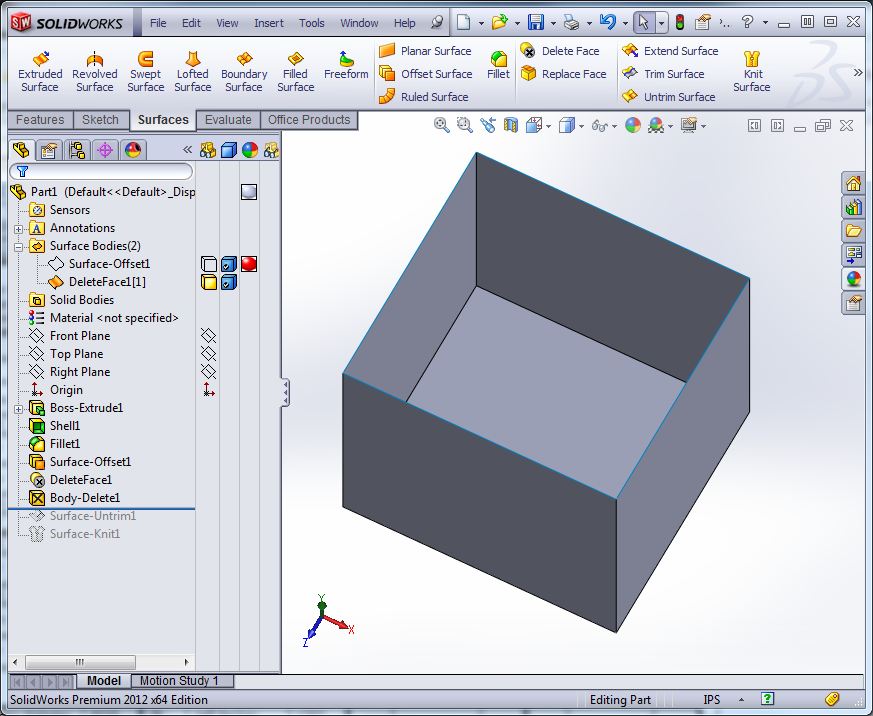873x716 pixels.
Task: Collapse the Surface Bodies(2) folder
Action: [x=18, y=246]
